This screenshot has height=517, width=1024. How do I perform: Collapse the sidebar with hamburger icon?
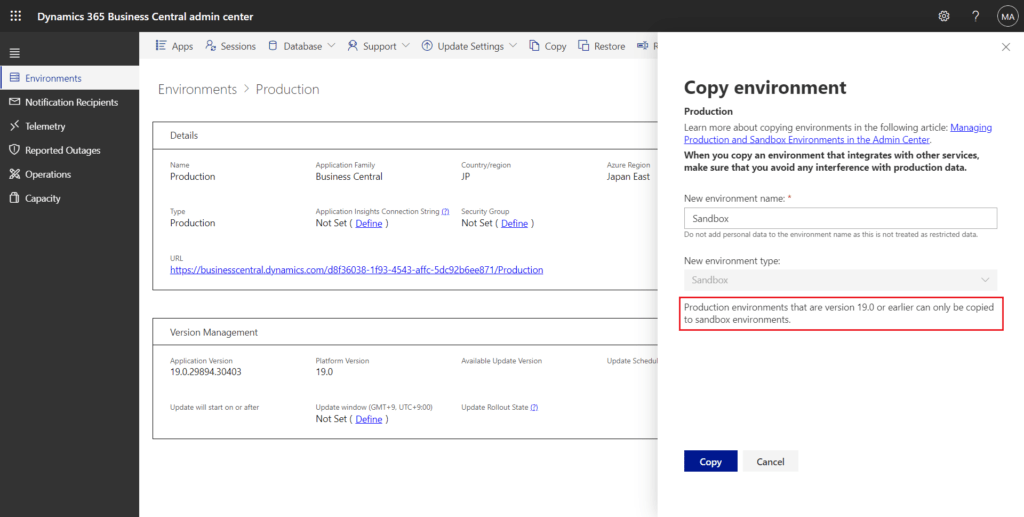click(14, 54)
